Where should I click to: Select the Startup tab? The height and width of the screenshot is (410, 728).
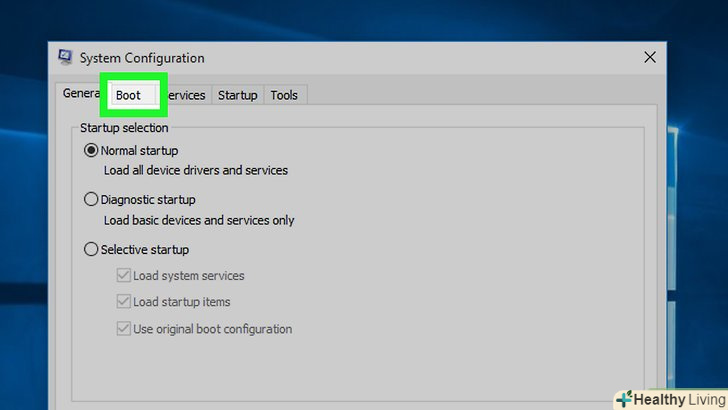point(238,95)
